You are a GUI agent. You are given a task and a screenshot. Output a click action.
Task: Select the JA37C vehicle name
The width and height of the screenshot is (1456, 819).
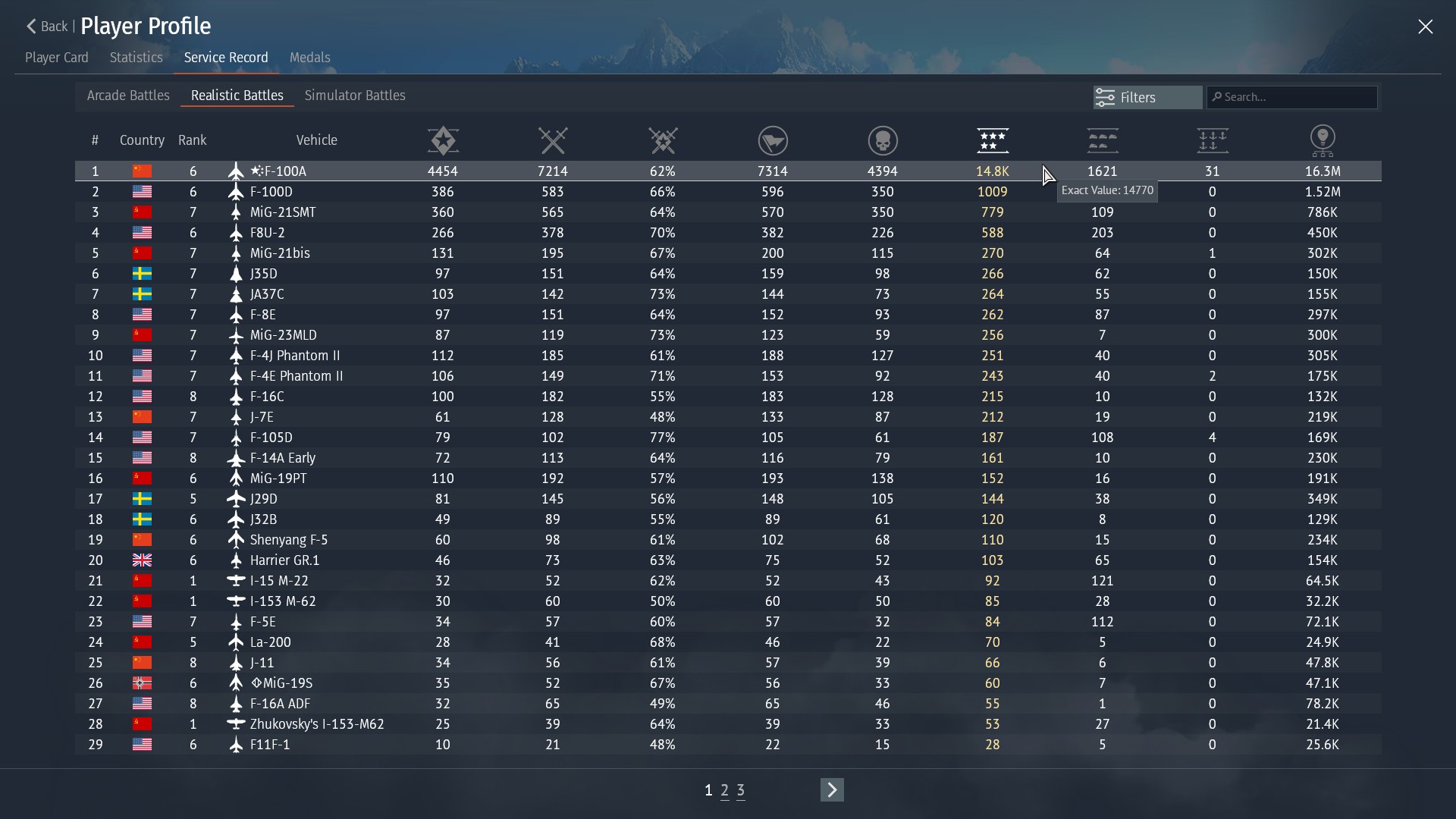(x=267, y=294)
